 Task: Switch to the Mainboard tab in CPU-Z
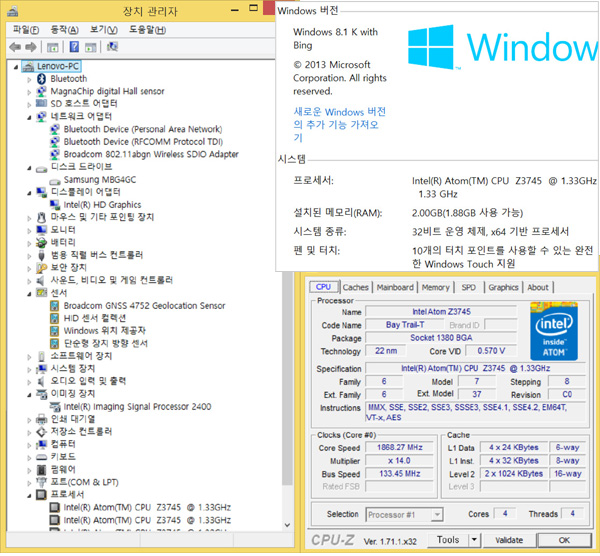click(x=394, y=287)
